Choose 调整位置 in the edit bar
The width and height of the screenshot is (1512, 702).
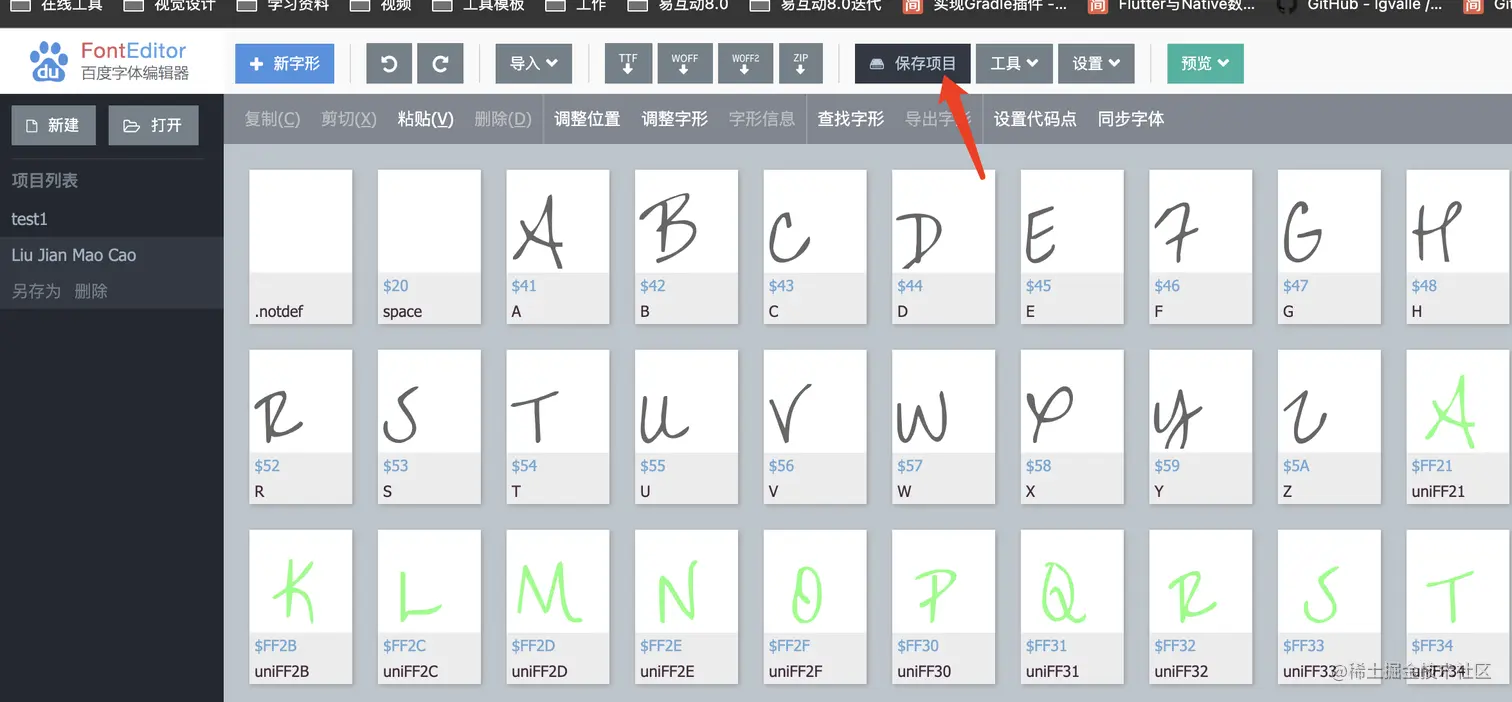click(587, 119)
